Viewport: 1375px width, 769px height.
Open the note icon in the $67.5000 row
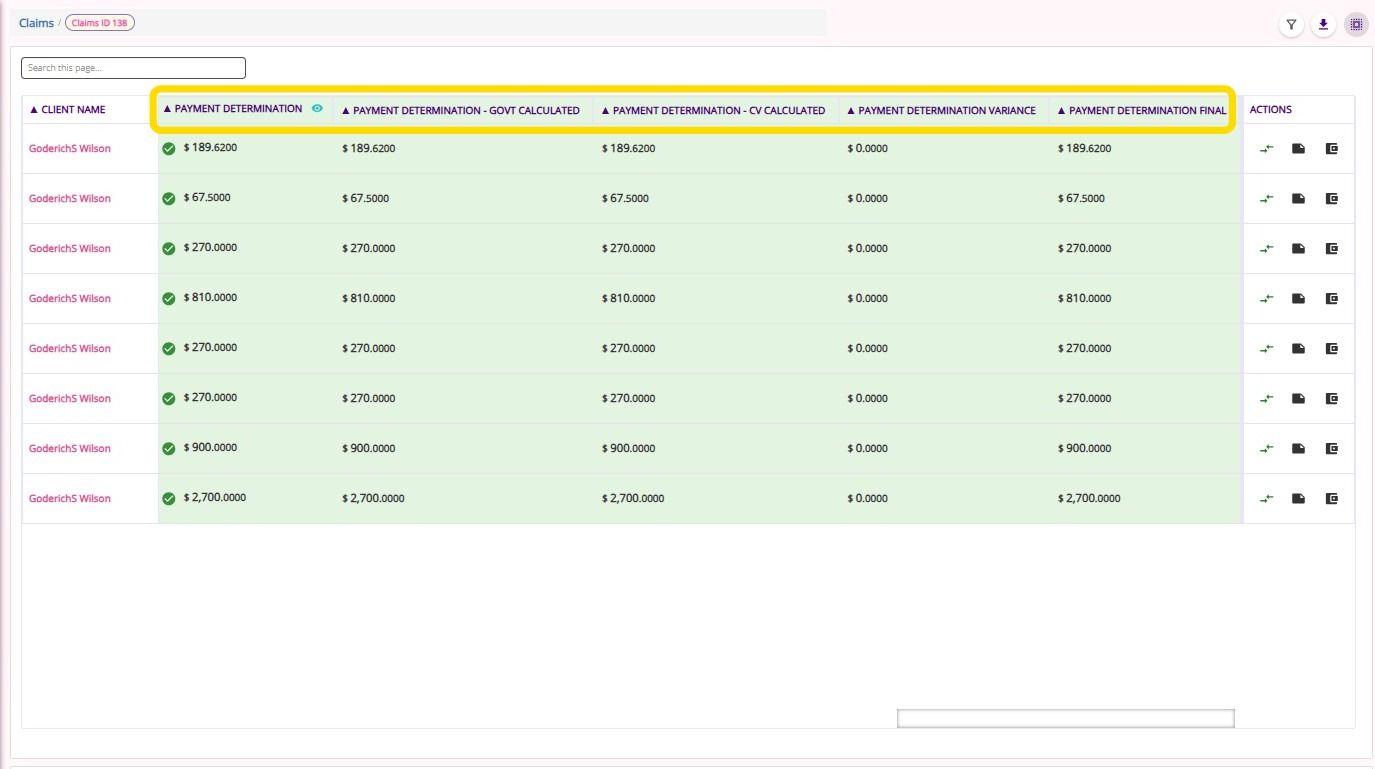coord(1298,199)
